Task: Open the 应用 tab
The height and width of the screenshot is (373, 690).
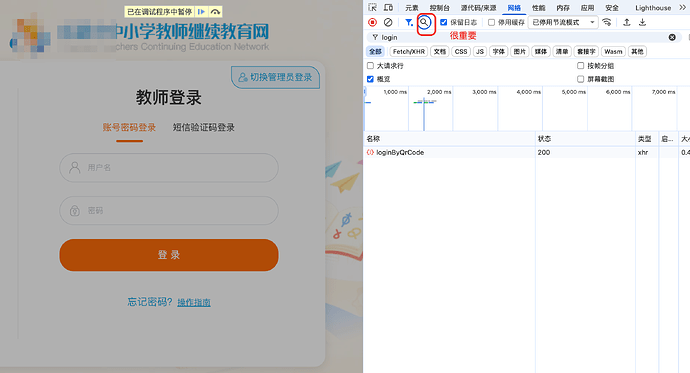Action: click(587, 7)
